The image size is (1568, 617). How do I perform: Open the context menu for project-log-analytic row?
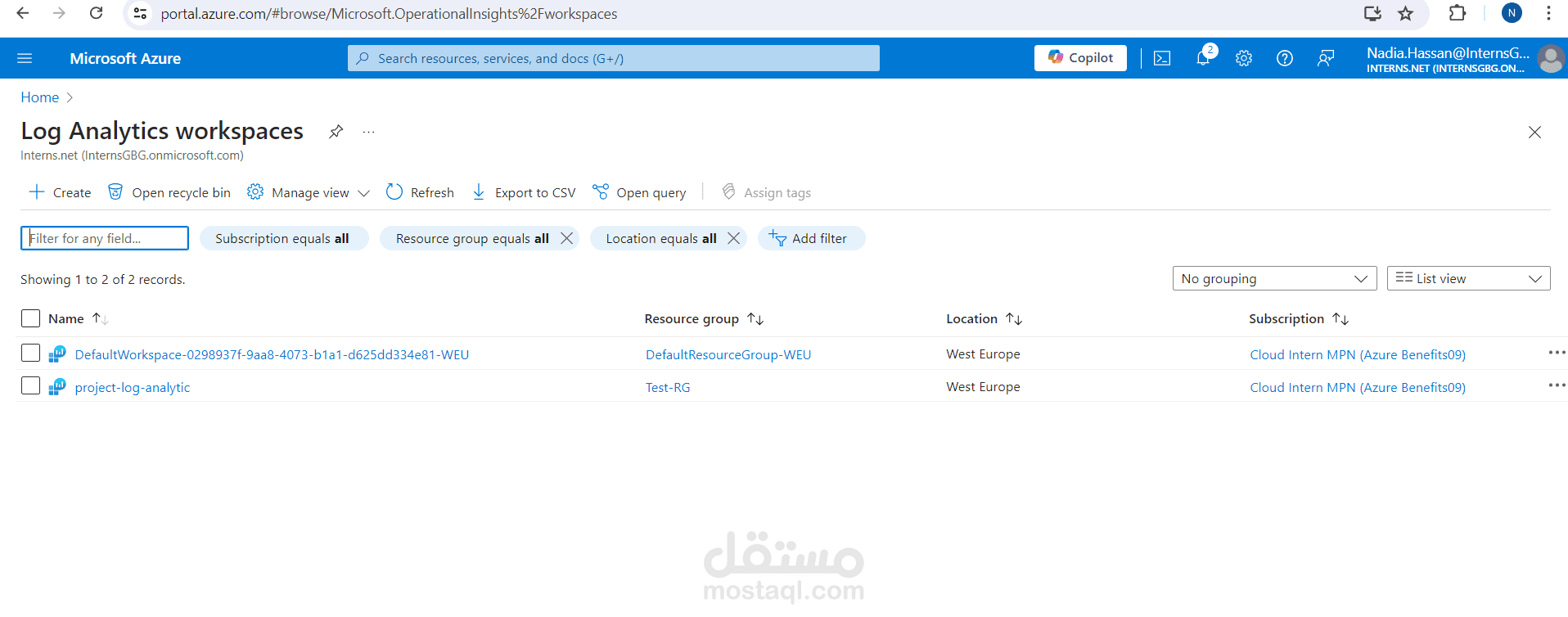[x=1557, y=385]
